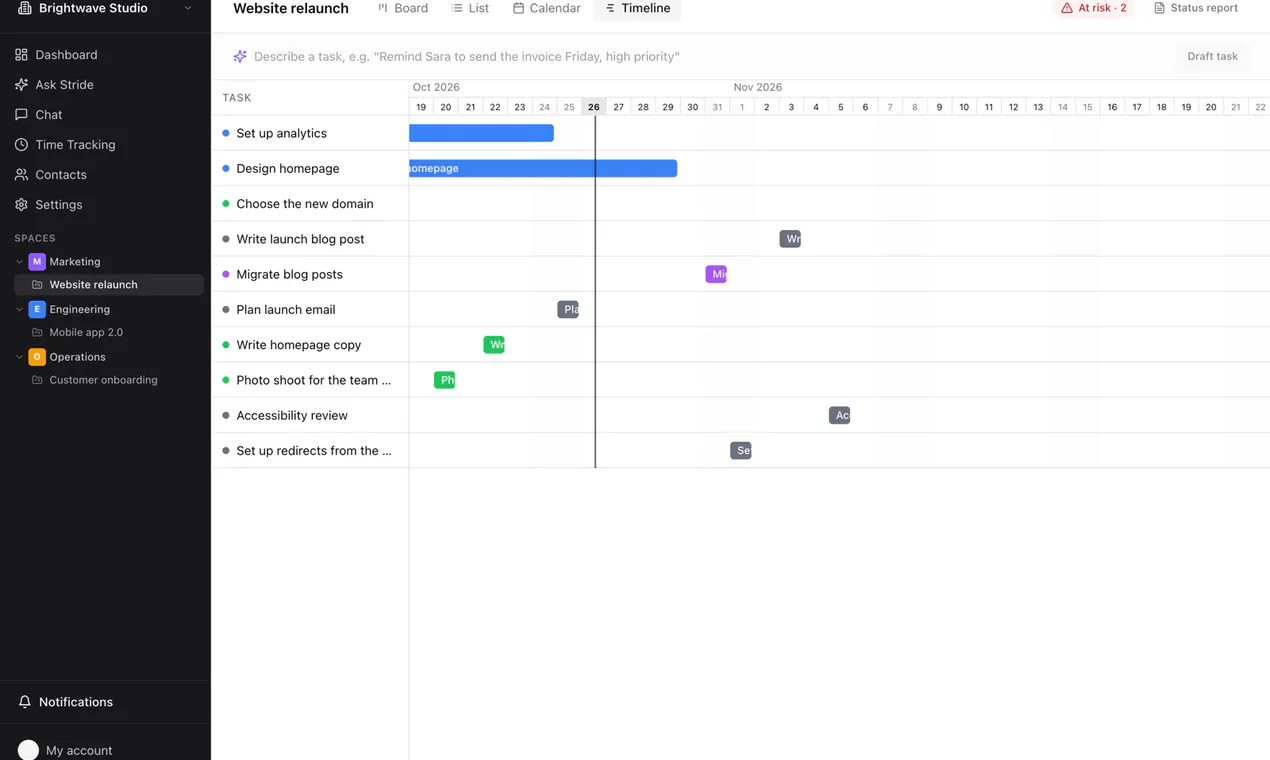Click the Website relaunch folder icon

pos(37,285)
